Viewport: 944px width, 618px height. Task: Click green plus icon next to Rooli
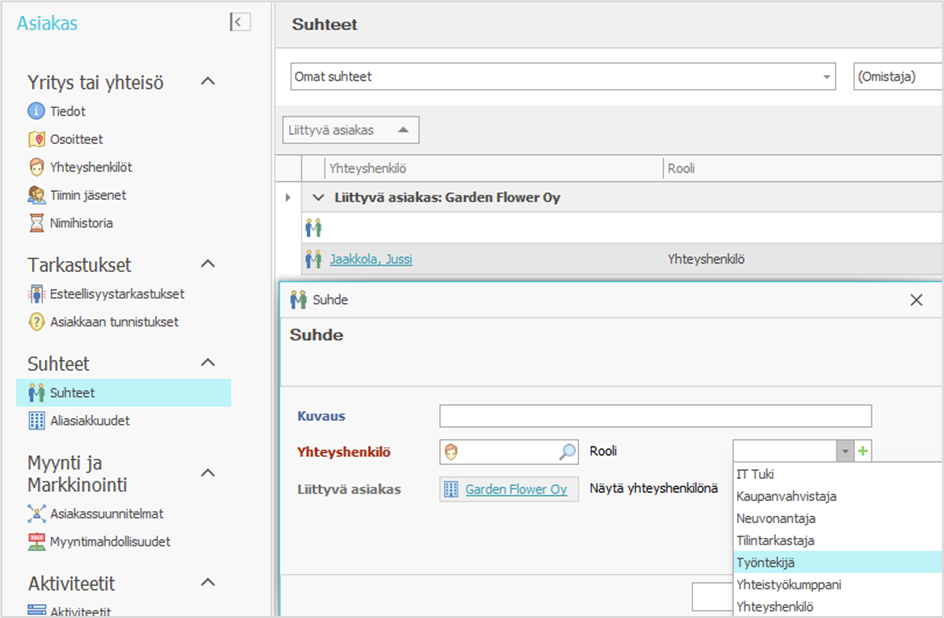click(864, 452)
